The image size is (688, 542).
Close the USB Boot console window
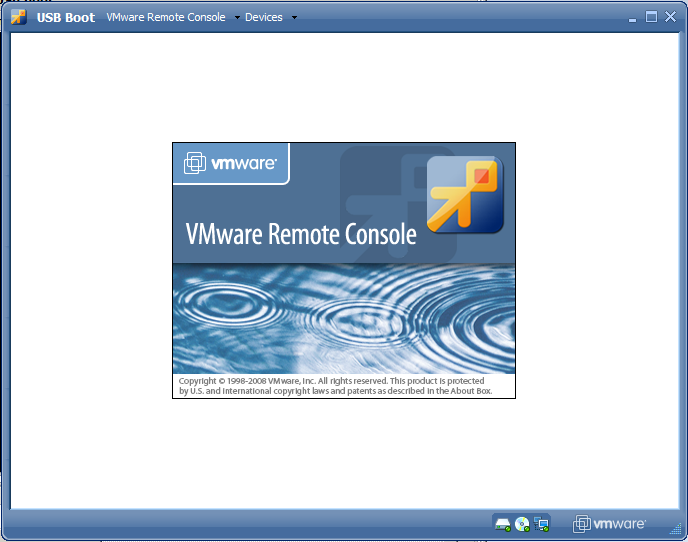[x=670, y=17]
